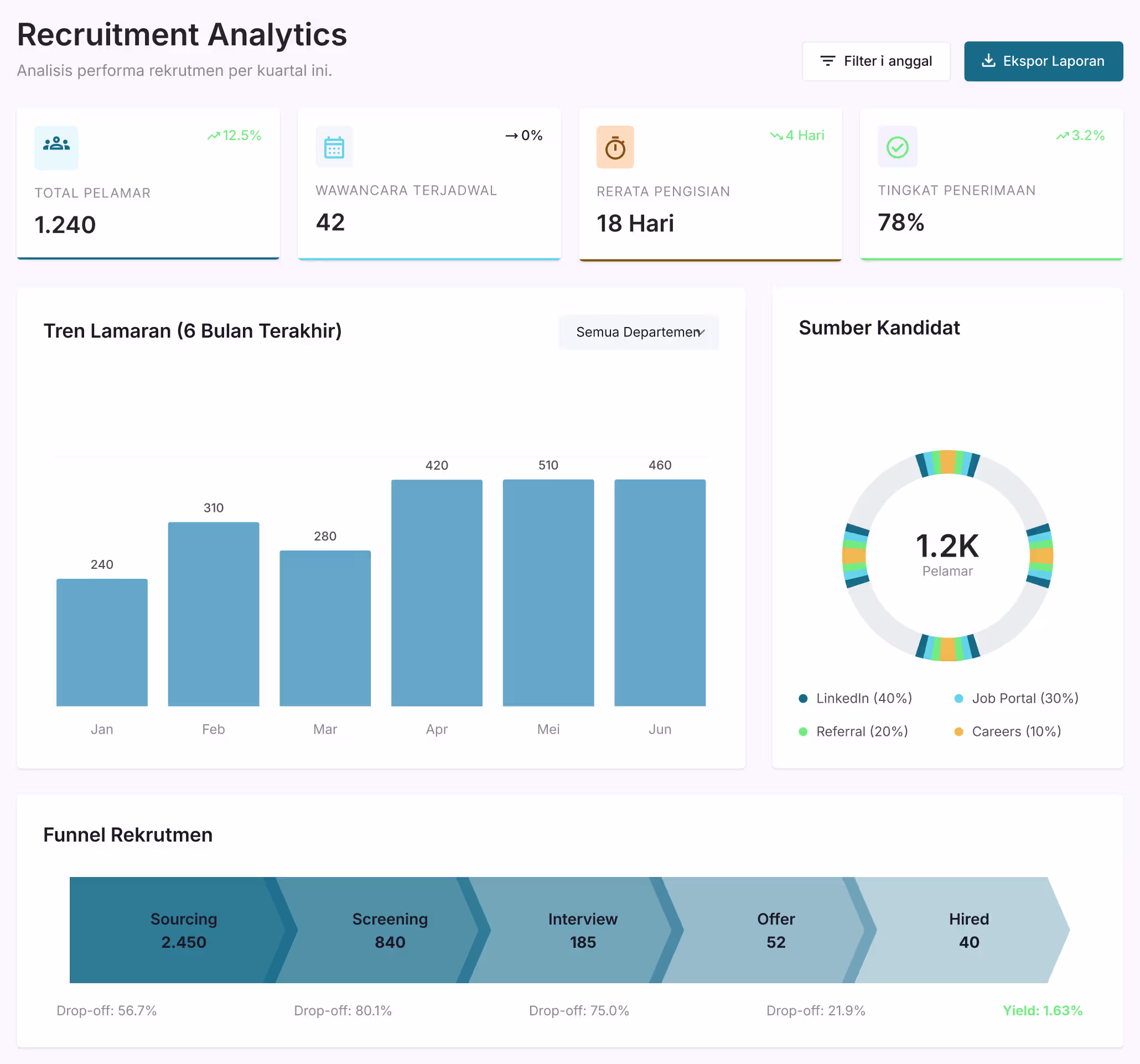The image size is (1140, 1064).
Task: Click the Referral (20%) legend dot
Action: pos(803,731)
